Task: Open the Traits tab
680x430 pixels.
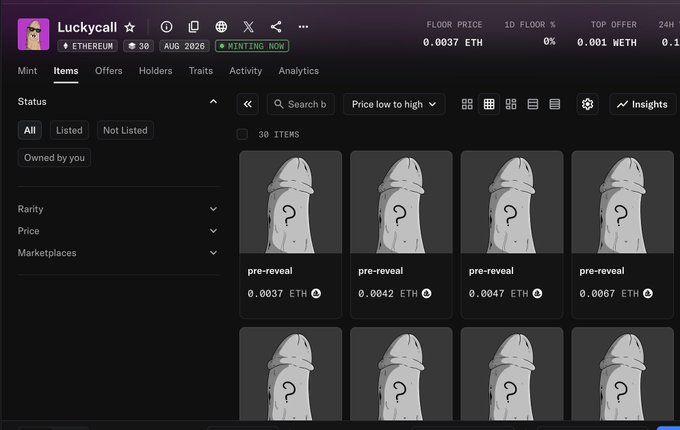Action: click(200, 71)
